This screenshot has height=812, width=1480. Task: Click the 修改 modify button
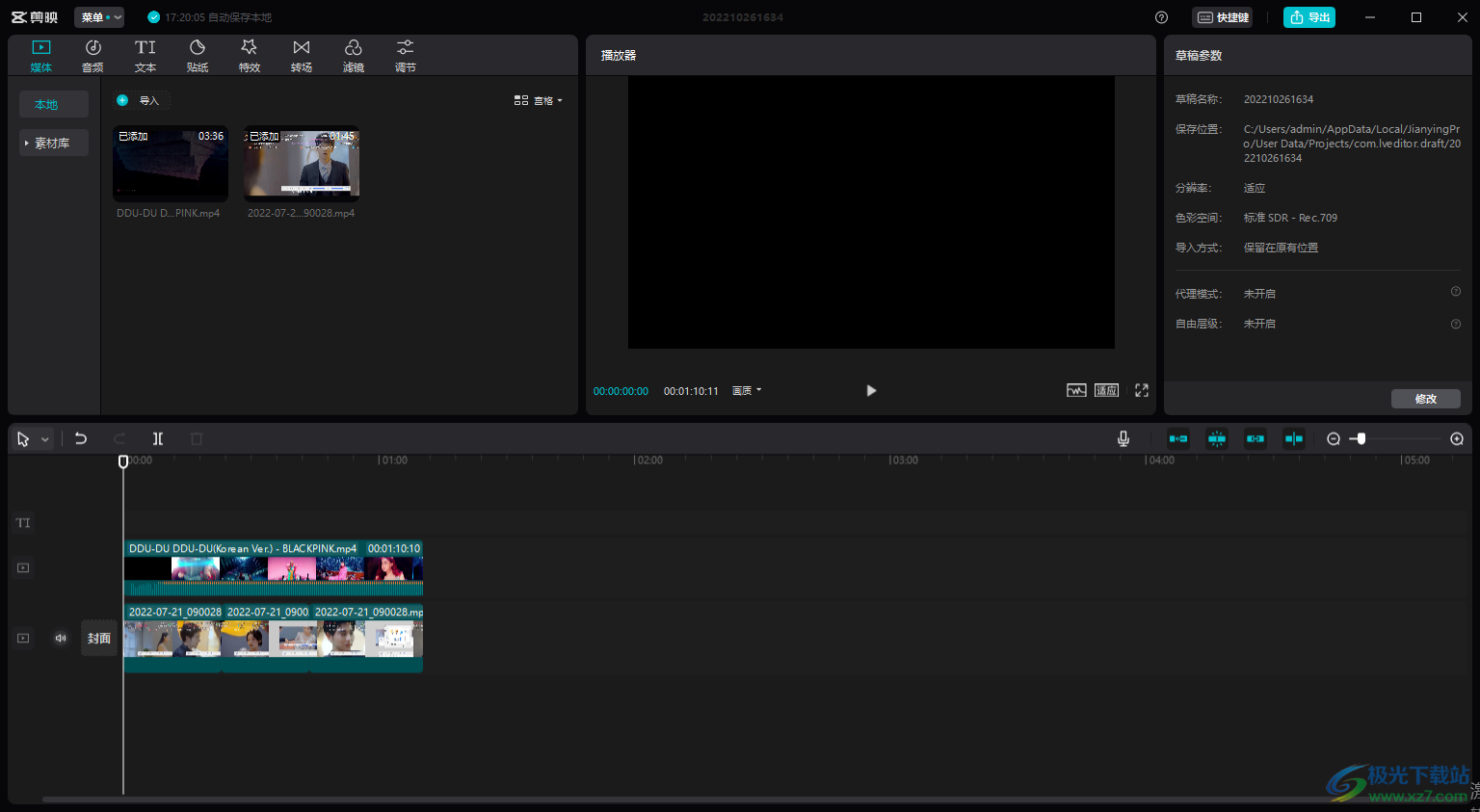point(1426,399)
